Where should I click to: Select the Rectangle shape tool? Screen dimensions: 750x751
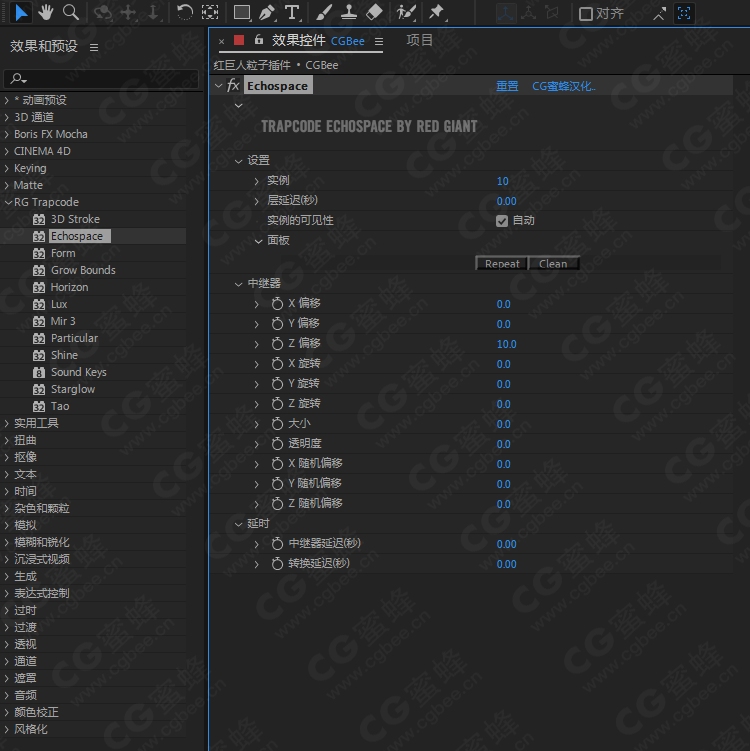[242, 12]
